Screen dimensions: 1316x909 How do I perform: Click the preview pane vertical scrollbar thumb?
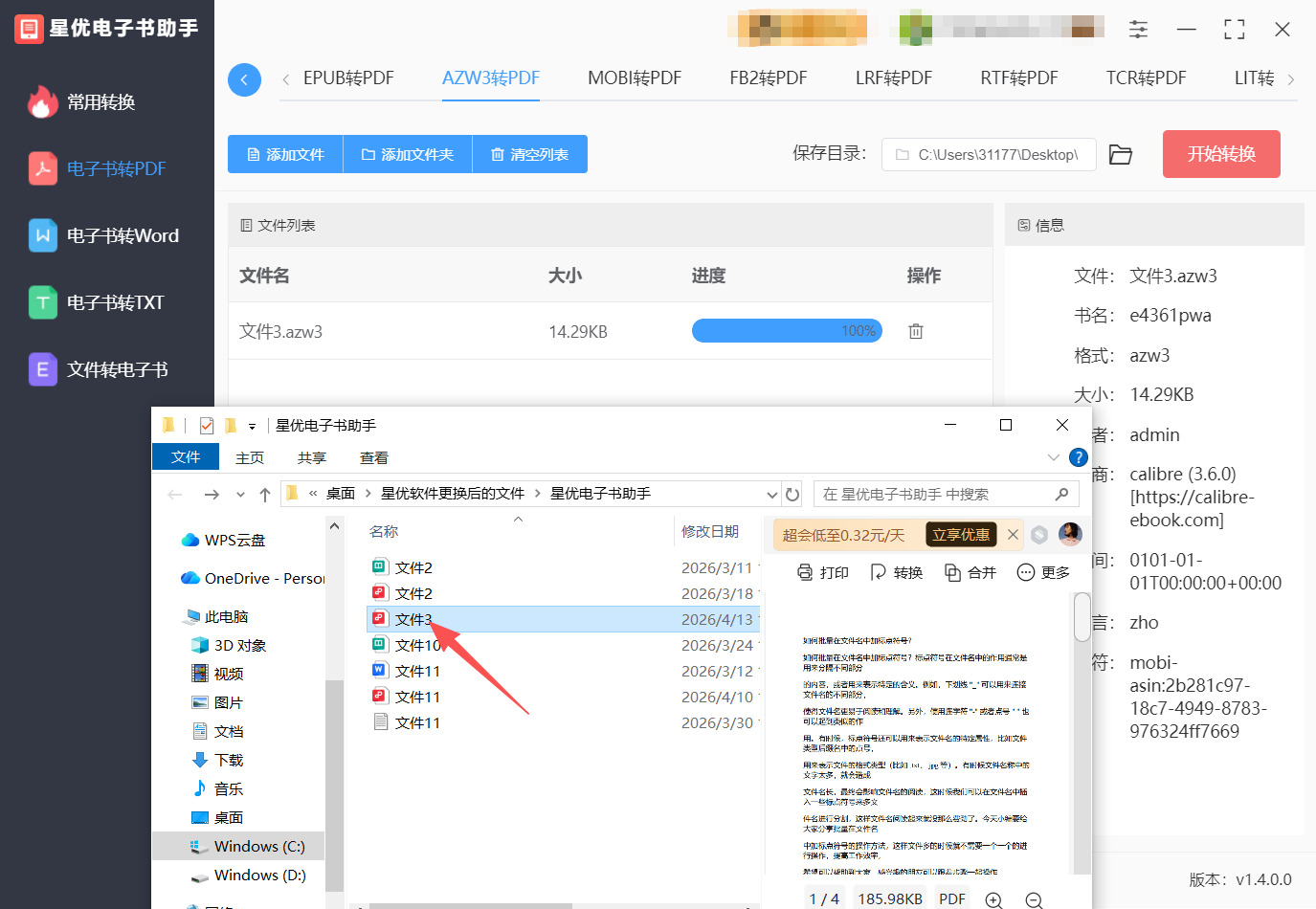(1082, 617)
